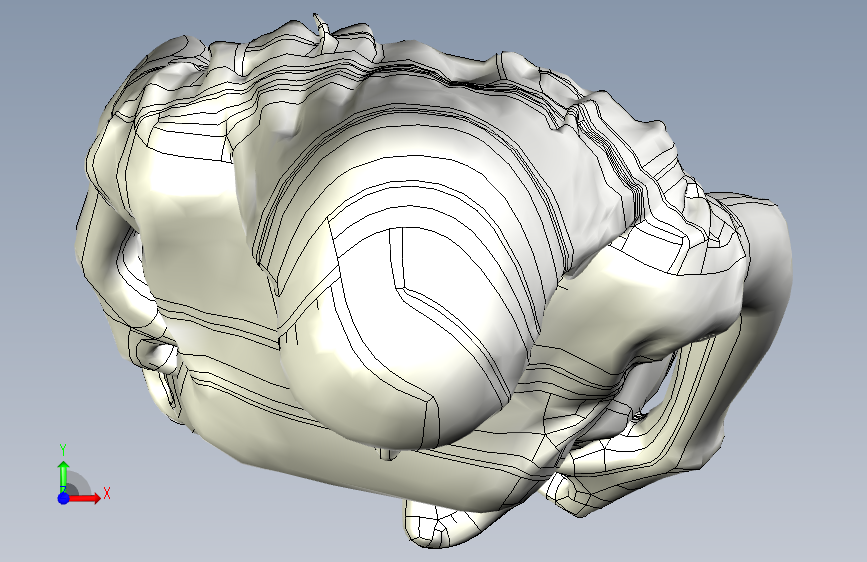This screenshot has height=562, width=867.
Task: Click the blue Z axis ball on the triad
Action: coord(63,498)
